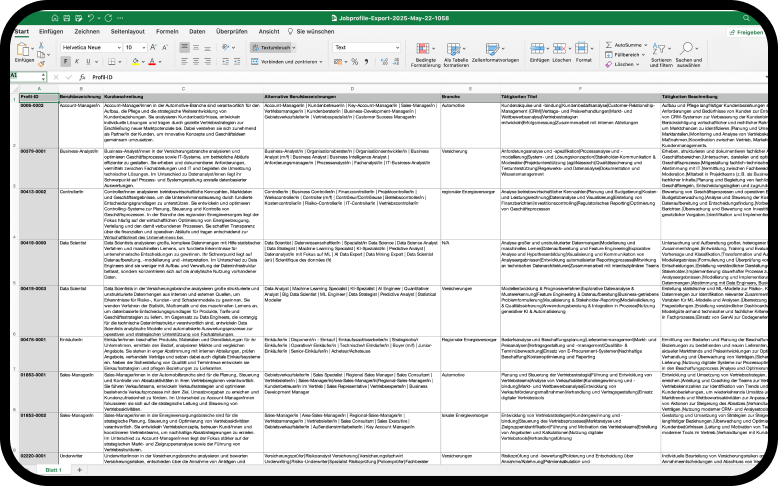Switch to the Formeln ribbon tab
This screenshot has height=486, width=778.
click(166, 31)
